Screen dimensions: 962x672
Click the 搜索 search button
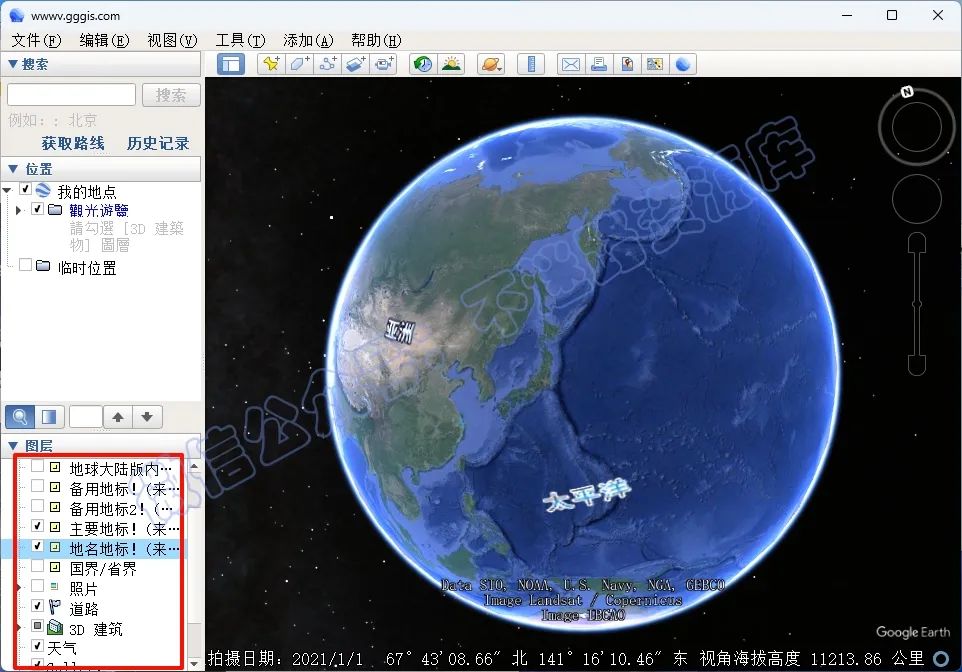(171, 95)
